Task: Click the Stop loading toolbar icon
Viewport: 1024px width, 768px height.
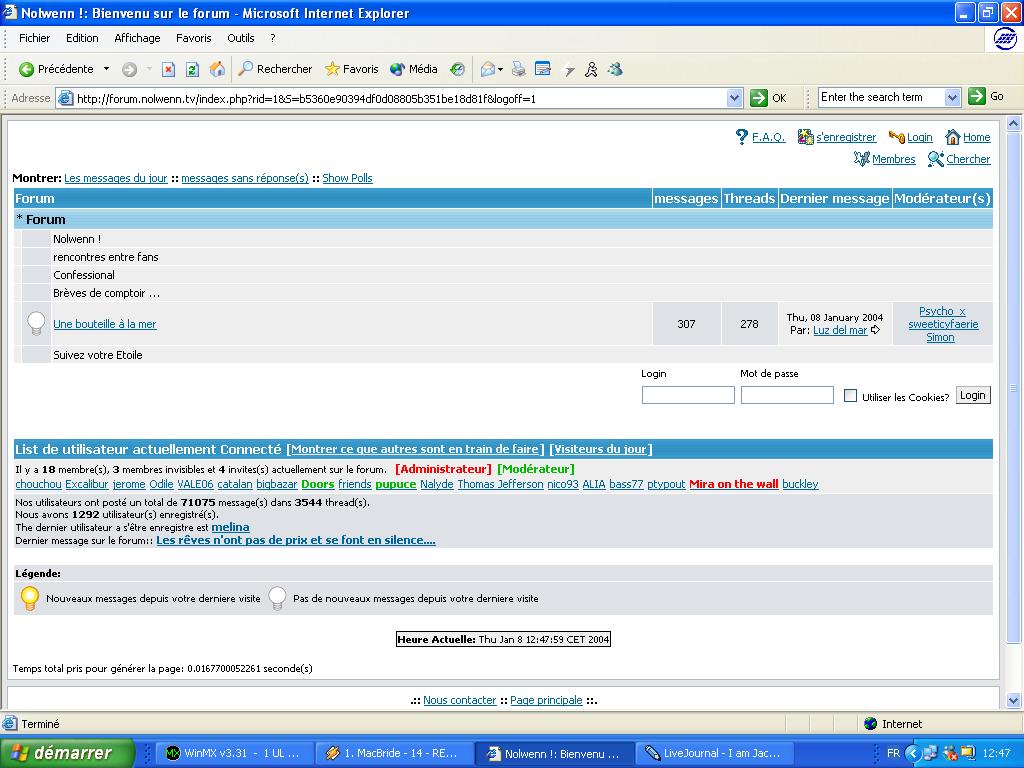Action: pyautogui.click(x=168, y=69)
